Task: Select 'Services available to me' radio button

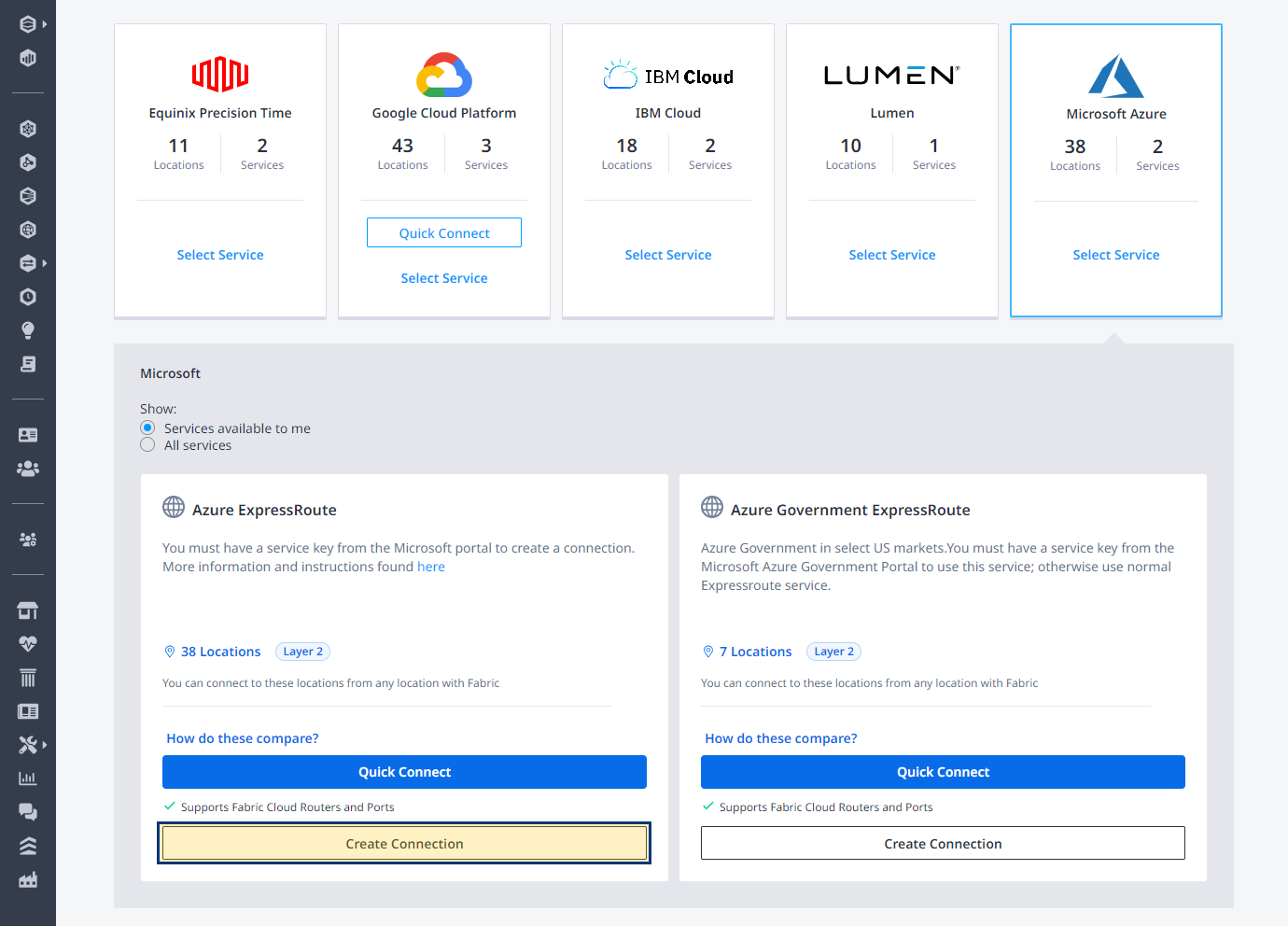Action: (x=147, y=428)
